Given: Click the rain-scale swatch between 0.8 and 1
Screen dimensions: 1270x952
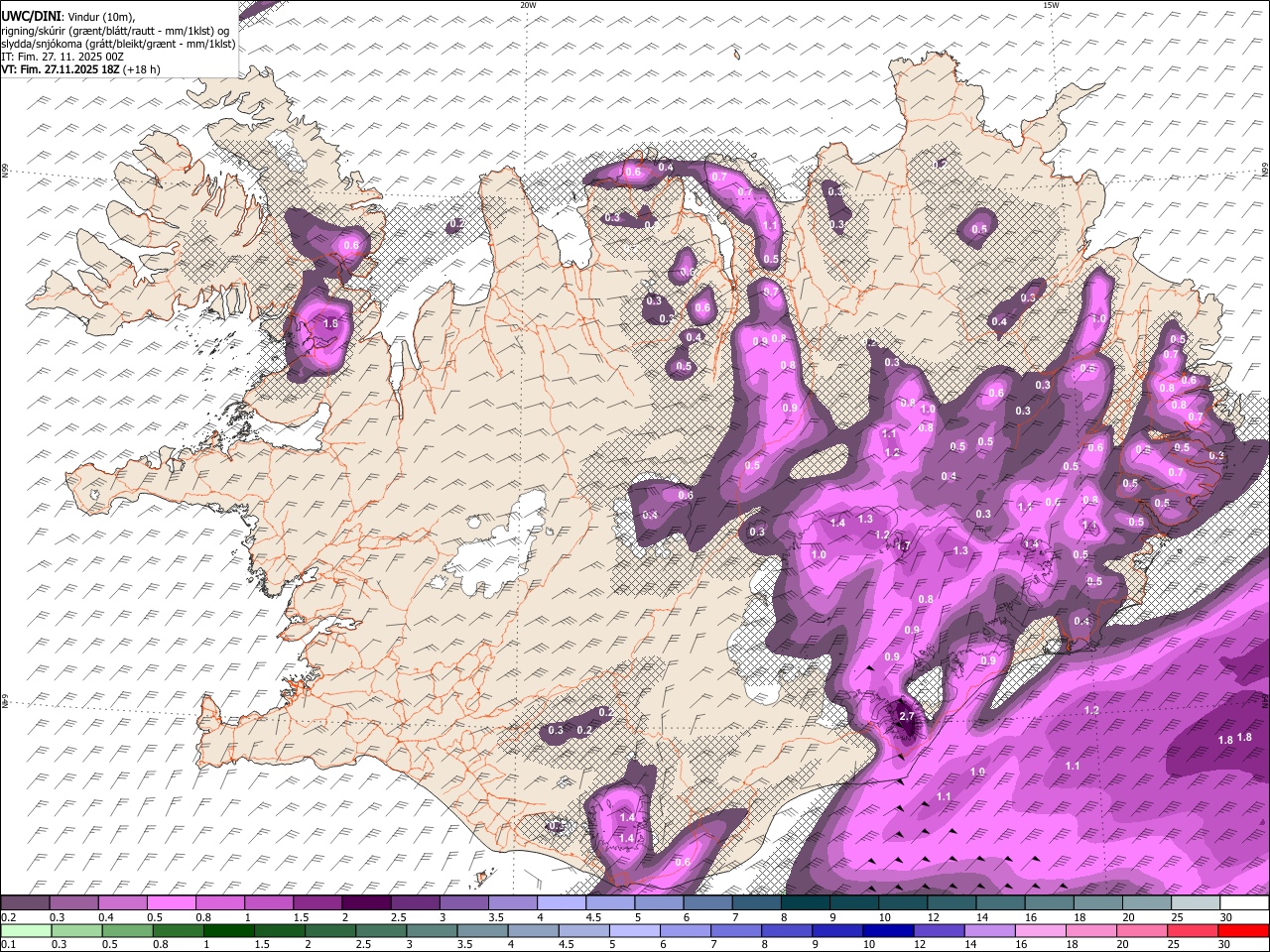Looking at the screenshot, I should (x=178, y=931).
